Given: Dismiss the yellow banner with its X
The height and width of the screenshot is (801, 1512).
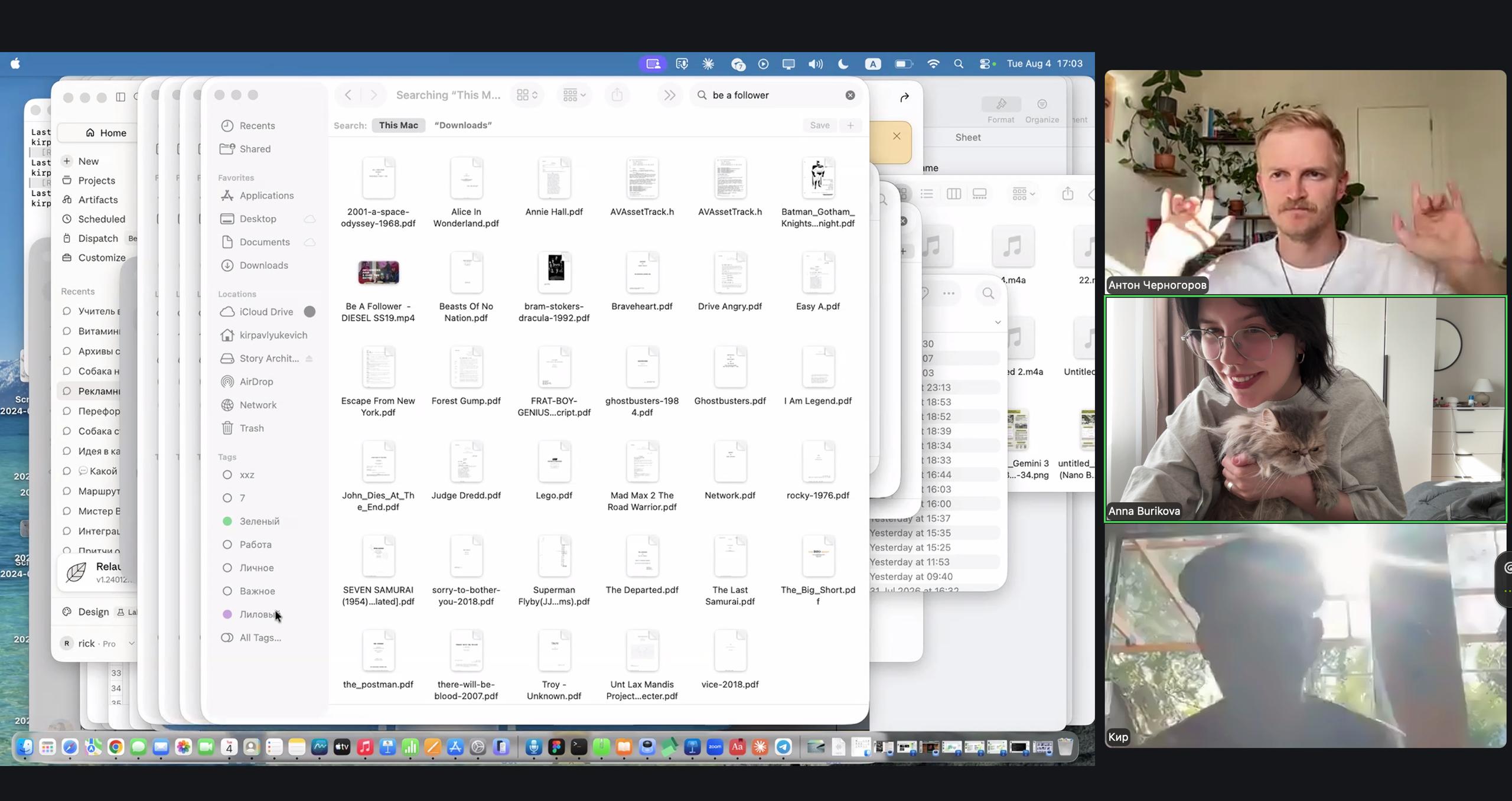Looking at the screenshot, I should [897, 136].
